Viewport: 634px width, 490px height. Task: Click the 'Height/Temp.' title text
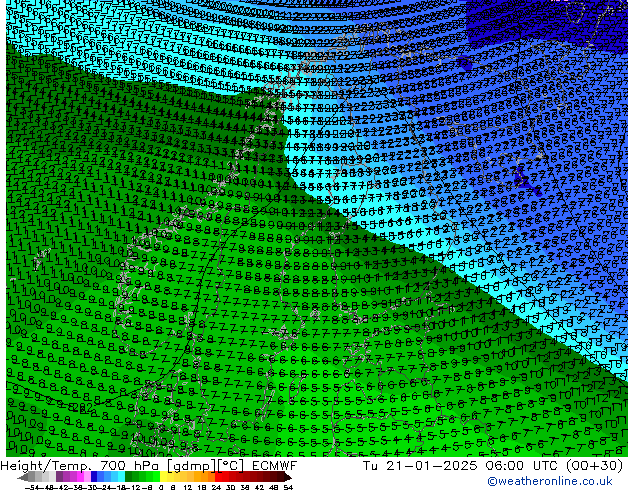tap(46, 466)
